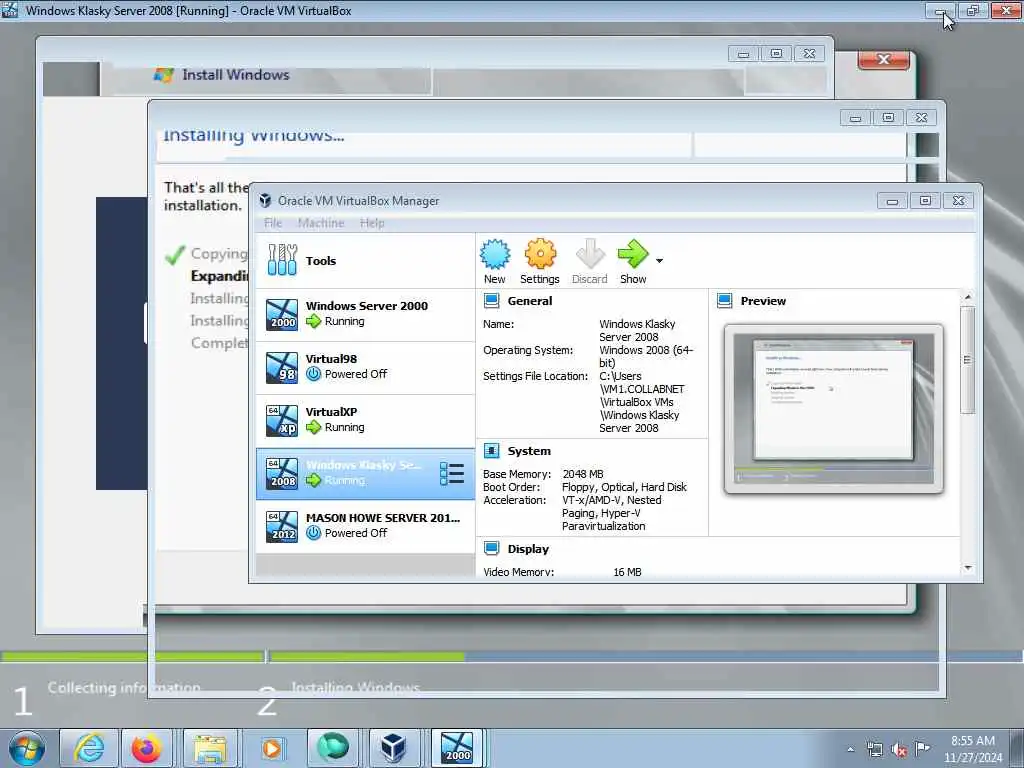Screen dimensions: 1024x768
Task: Click the General section heading
Action: coord(530,301)
